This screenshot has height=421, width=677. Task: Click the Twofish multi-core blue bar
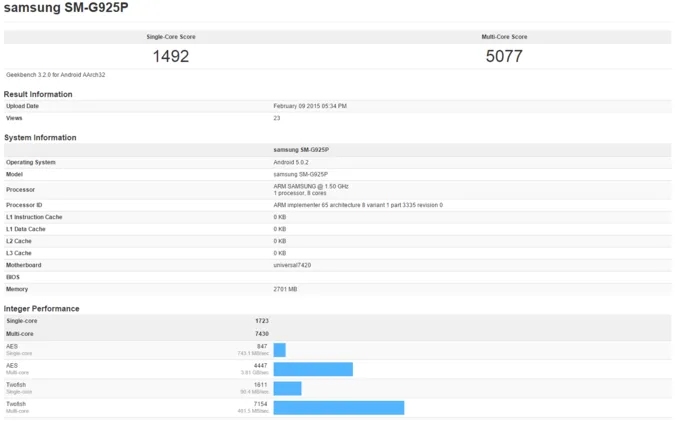pos(339,408)
